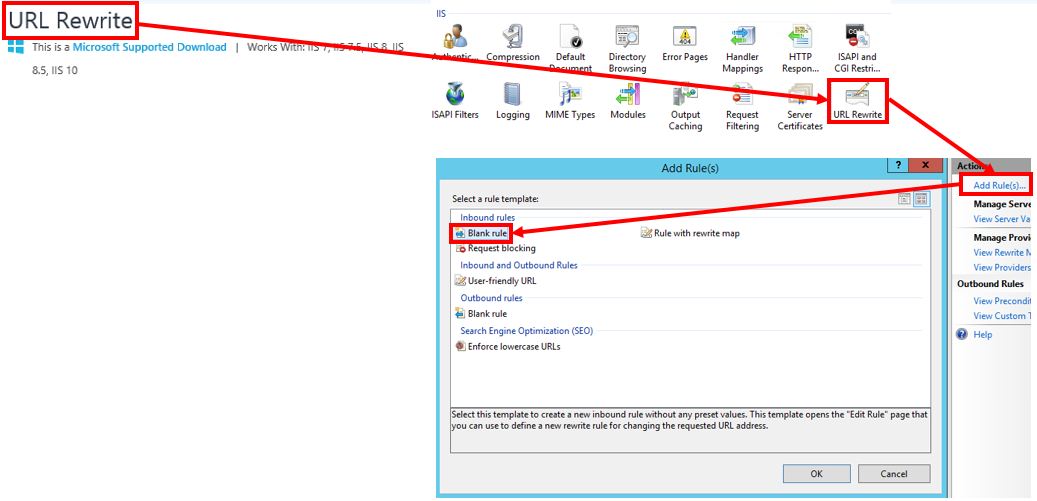Open the Default Document feature

click(569, 49)
